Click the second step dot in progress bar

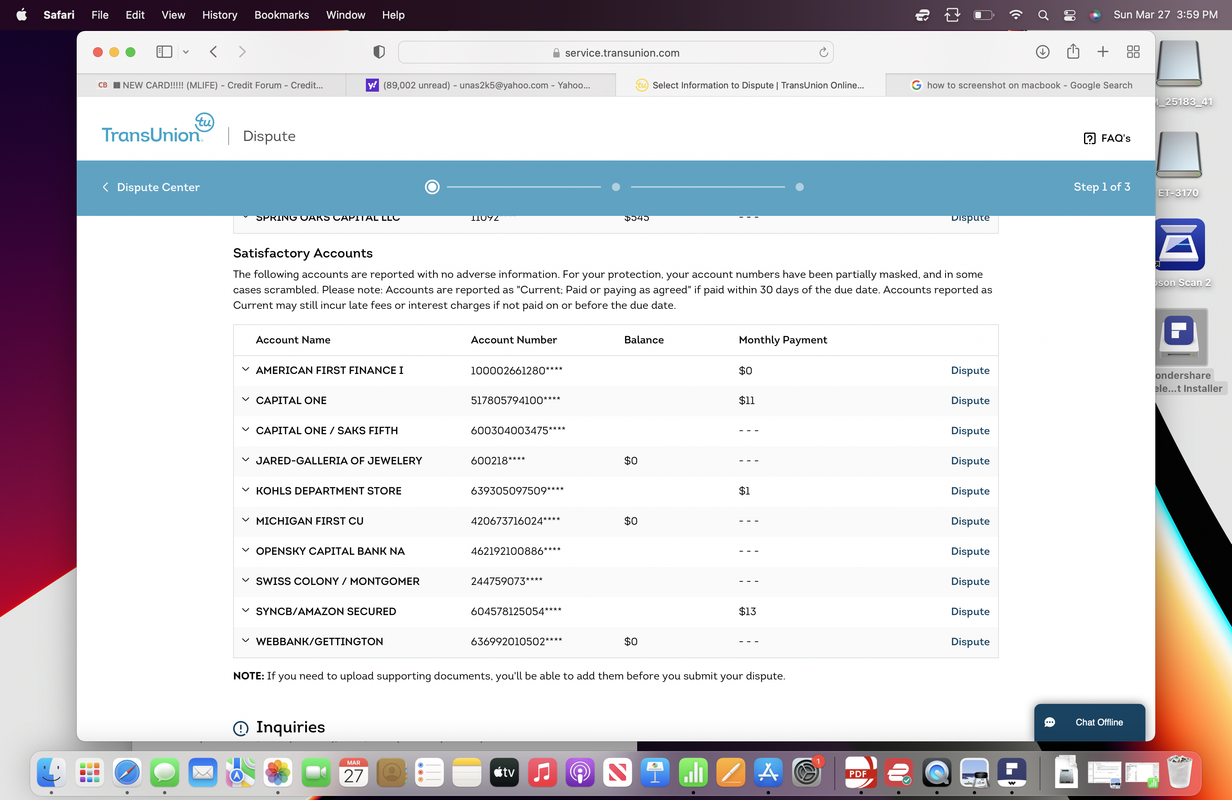tap(616, 187)
